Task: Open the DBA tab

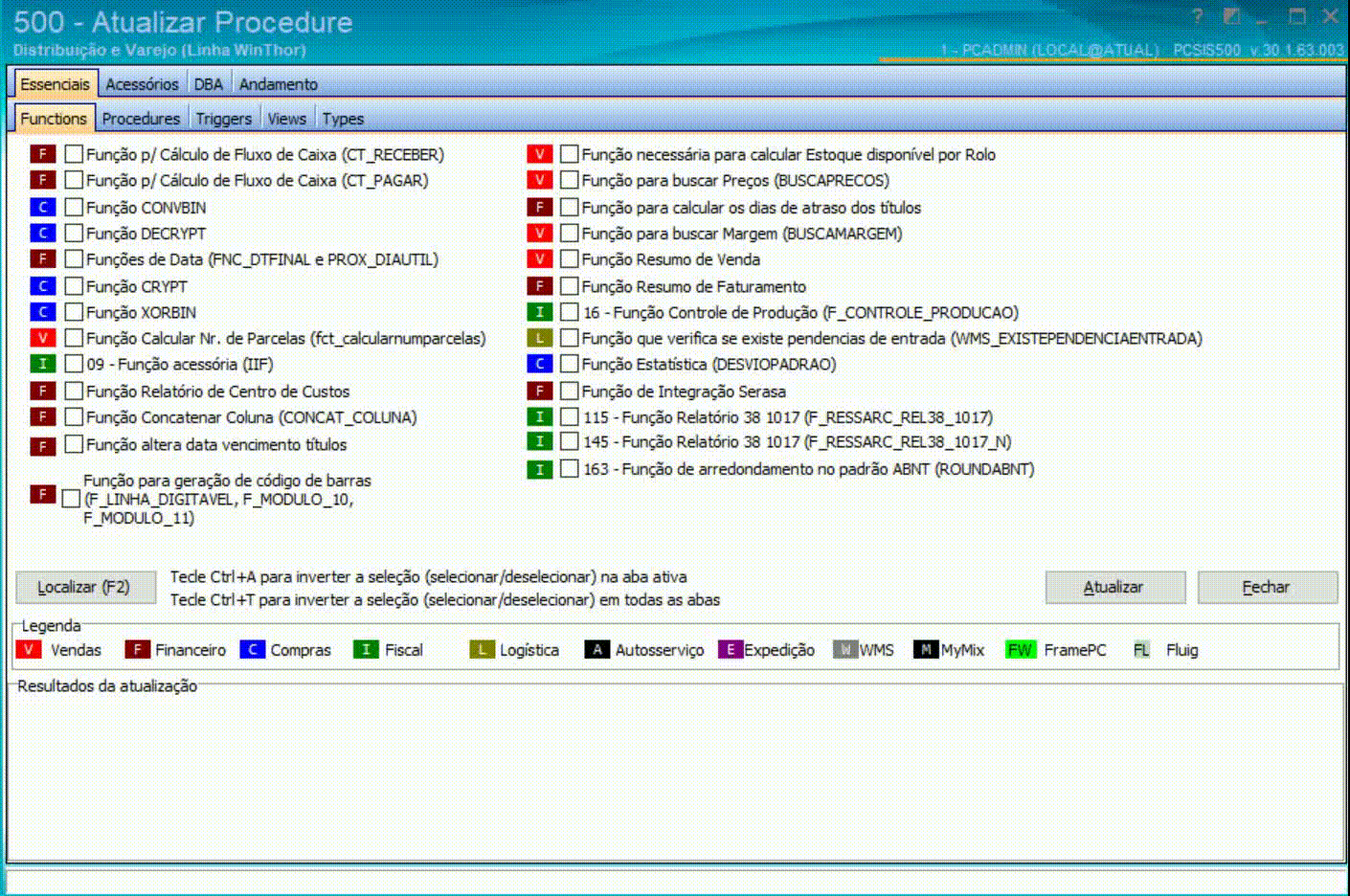Action: (x=209, y=84)
